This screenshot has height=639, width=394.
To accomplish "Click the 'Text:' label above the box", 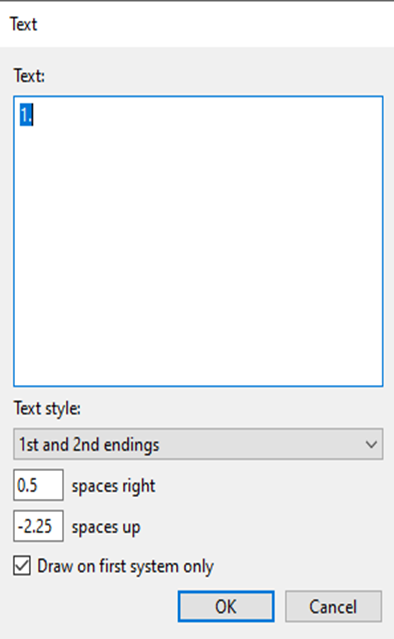I will [29, 76].
